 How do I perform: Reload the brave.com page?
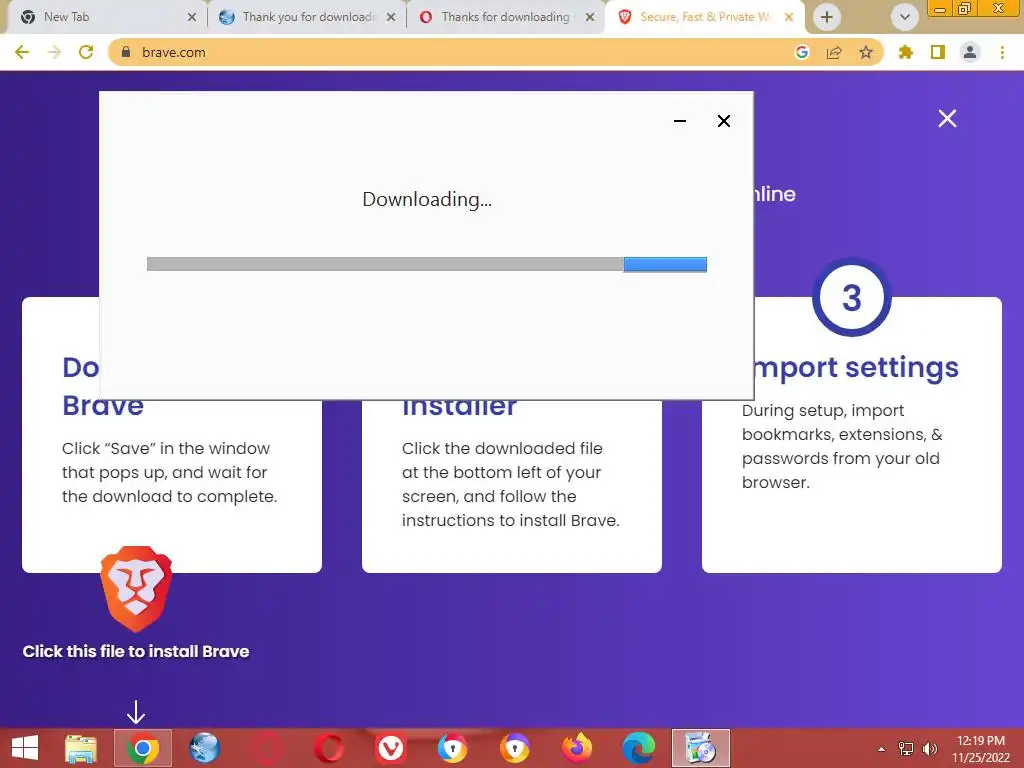[86, 52]
